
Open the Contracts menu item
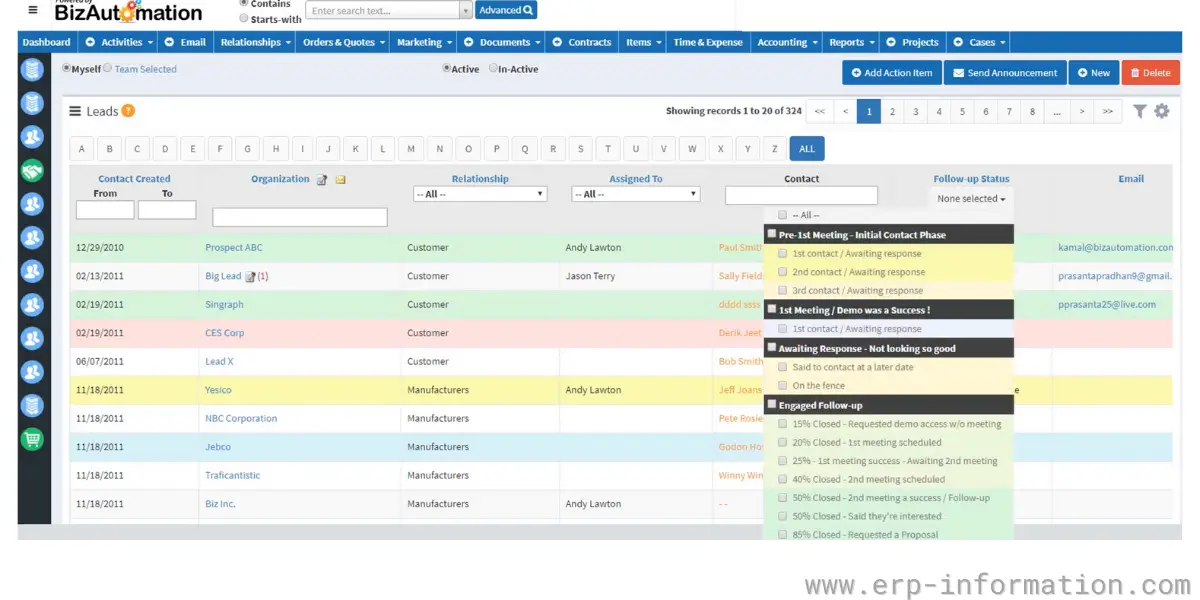(x=582, y=42)
